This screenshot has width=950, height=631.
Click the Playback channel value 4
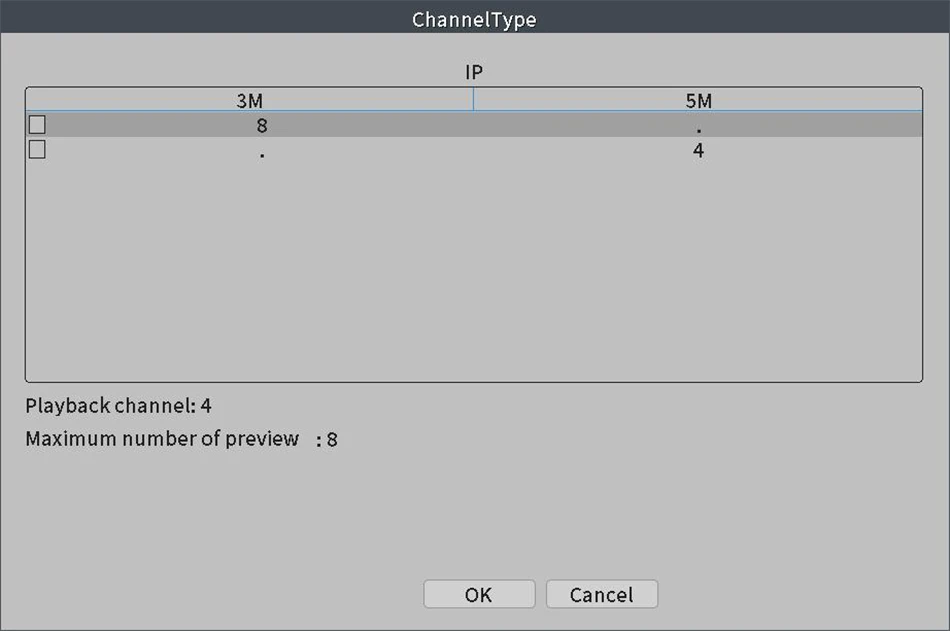tap(206, 406)
